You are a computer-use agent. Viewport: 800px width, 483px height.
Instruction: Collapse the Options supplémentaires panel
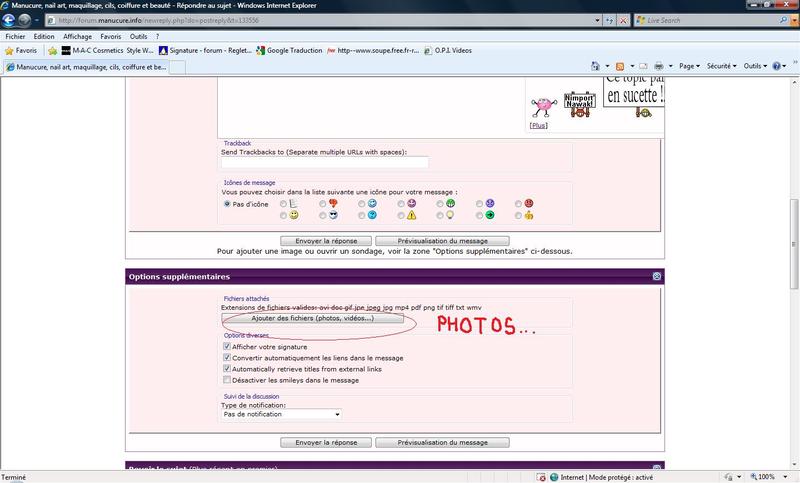(656, 275)
